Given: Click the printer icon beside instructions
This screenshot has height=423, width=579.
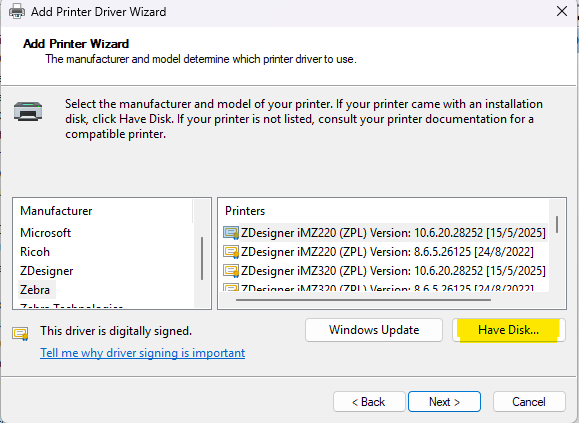Looking at the screenshot, I should 28,111.
